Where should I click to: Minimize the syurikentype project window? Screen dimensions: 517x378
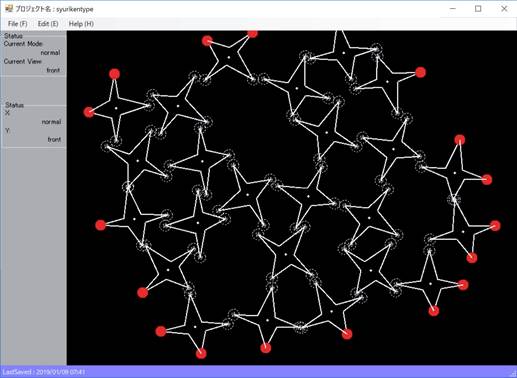pos(453,9)
